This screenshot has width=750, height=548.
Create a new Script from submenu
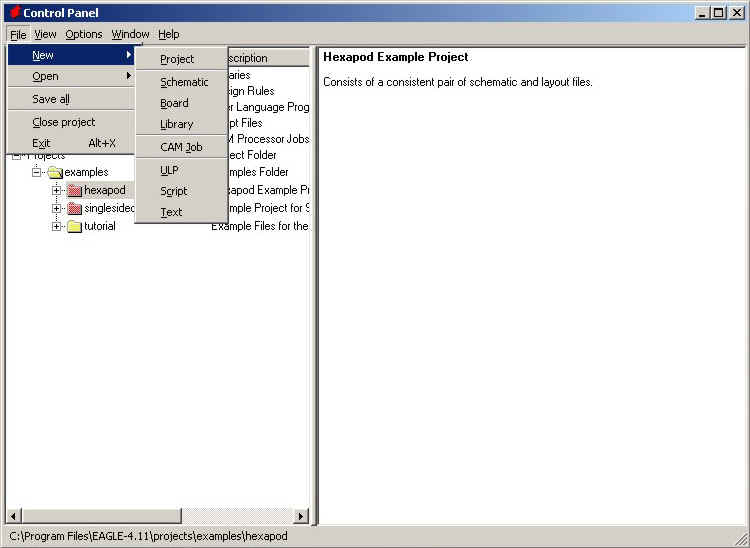click(x=181, y=191)
